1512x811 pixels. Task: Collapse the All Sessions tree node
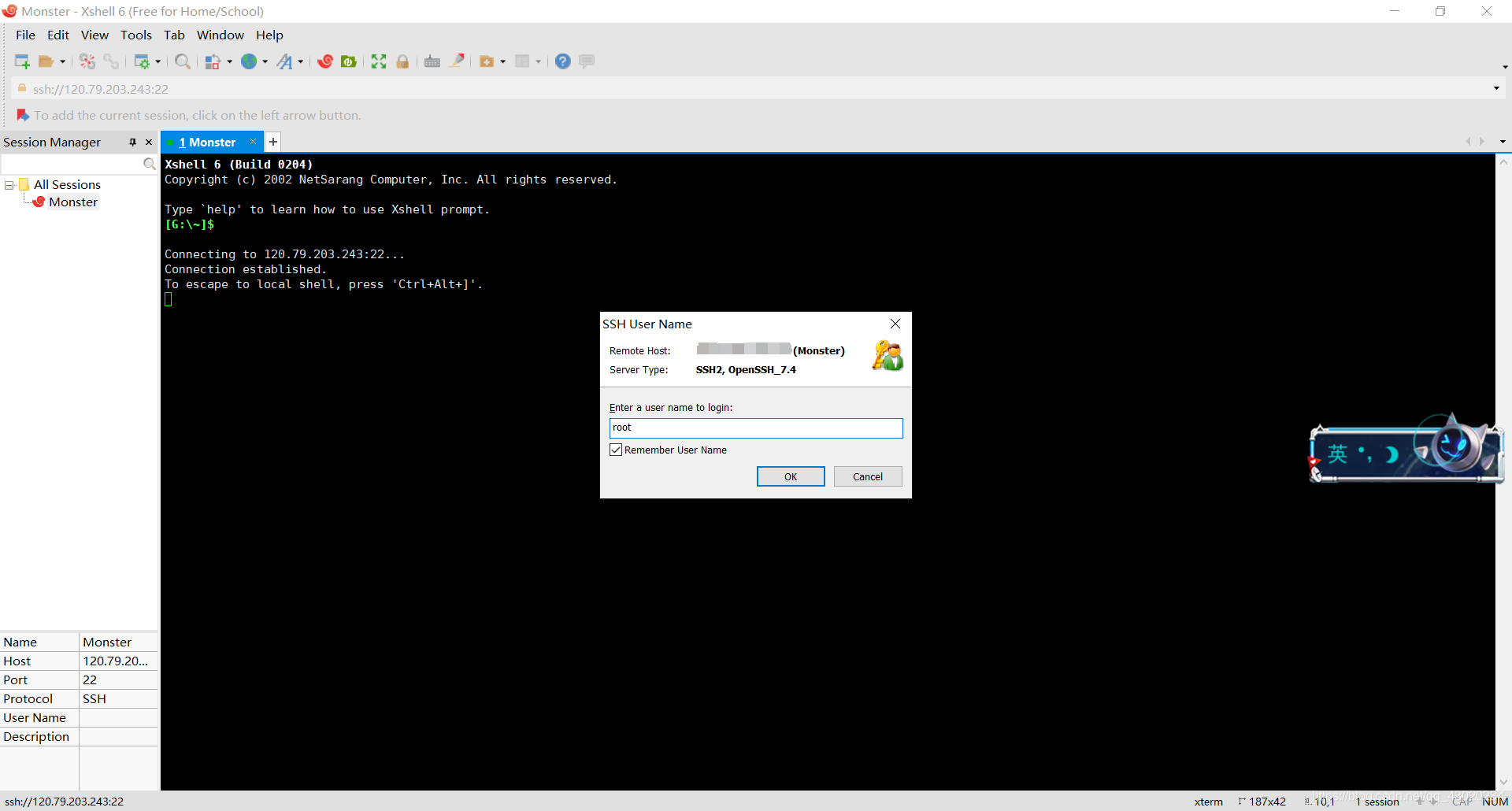tap(9, 185)
